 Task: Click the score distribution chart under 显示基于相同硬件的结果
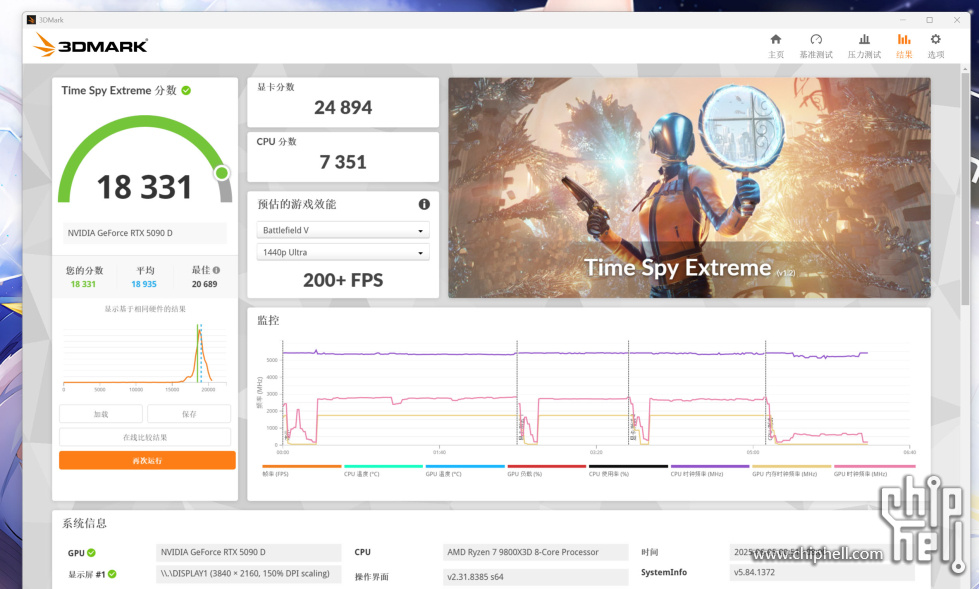click(x=145, y=356)
